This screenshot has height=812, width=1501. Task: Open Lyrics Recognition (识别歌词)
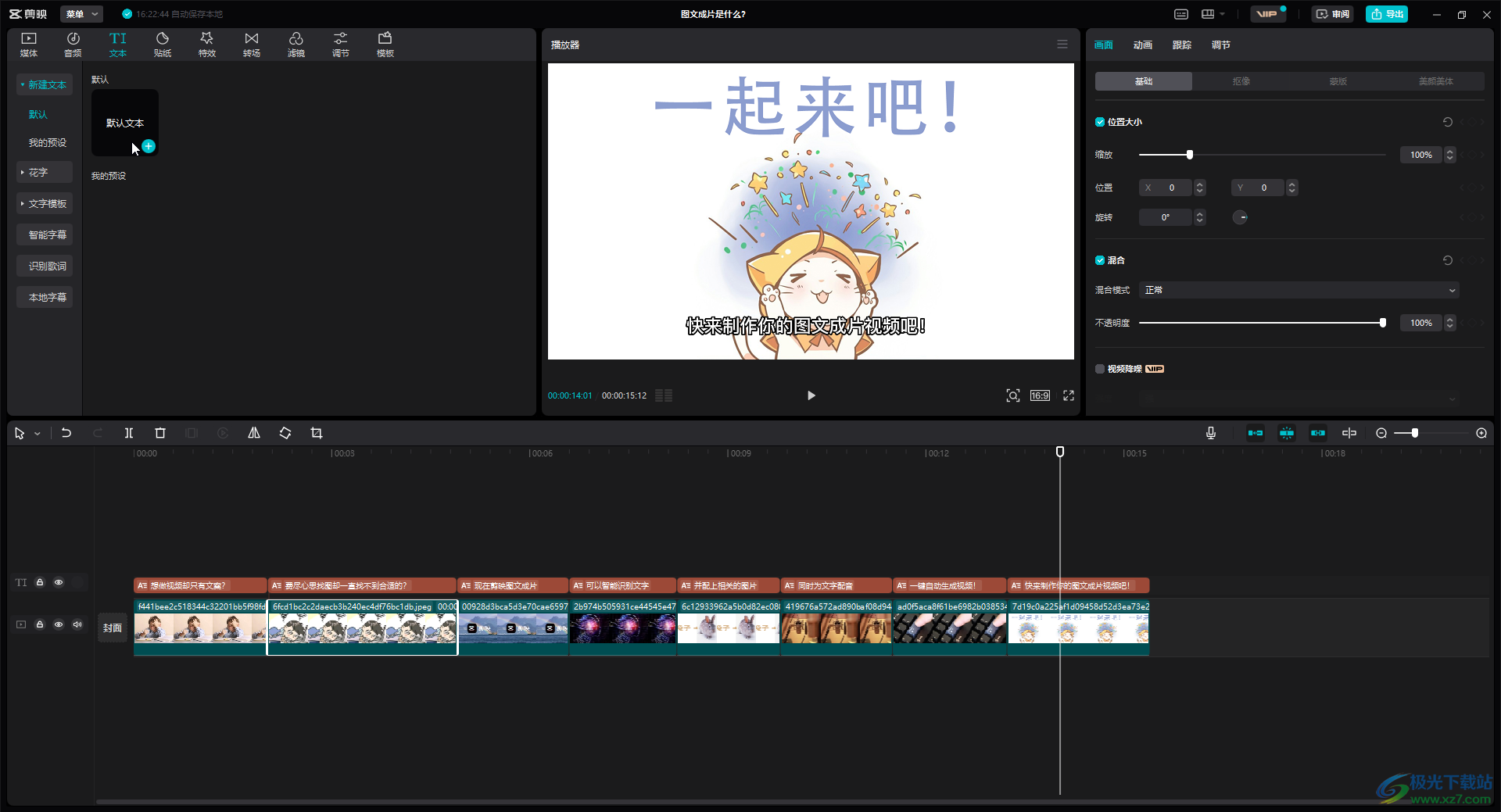point(45,266)
